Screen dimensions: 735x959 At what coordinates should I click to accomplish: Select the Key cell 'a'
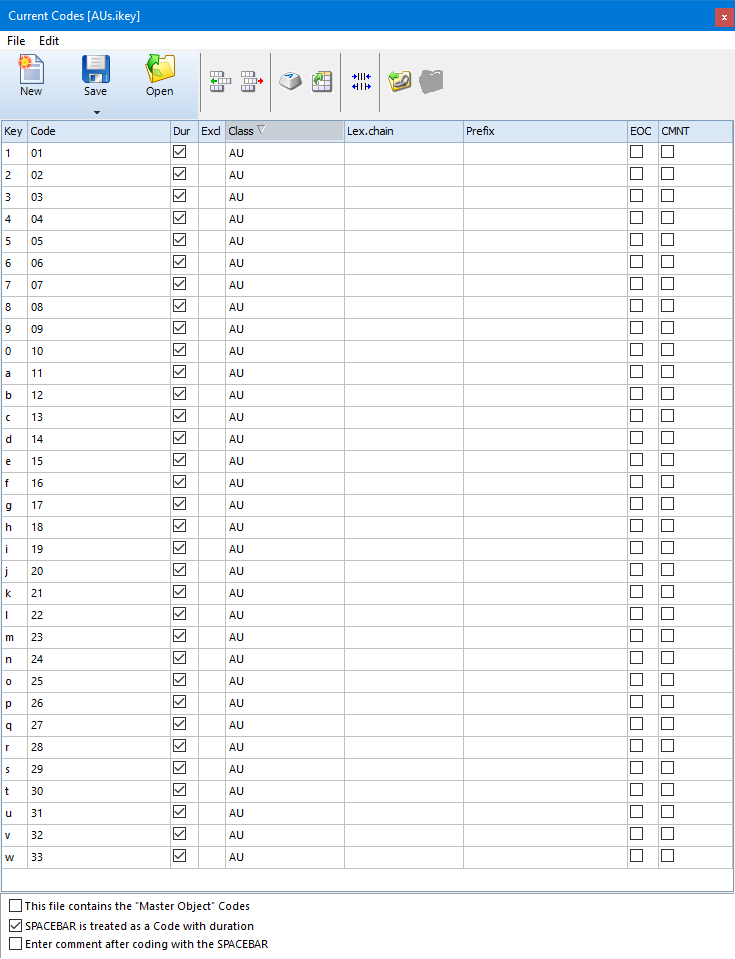pos(14,373)
